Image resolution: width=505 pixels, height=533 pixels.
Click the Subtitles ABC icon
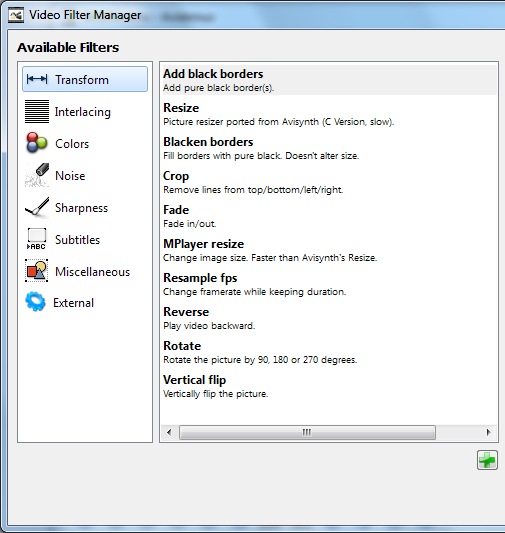(x=37, y=239)
